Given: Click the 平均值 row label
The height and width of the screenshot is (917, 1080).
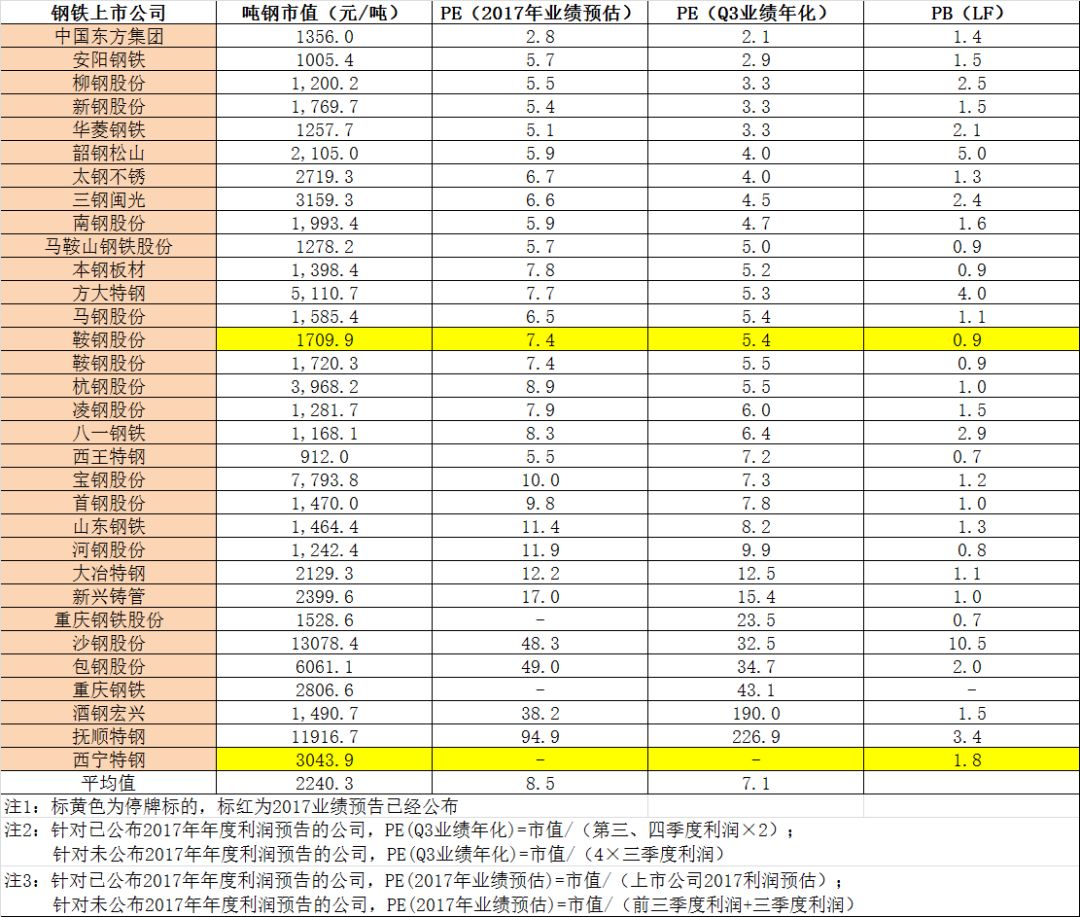Looking at the screenshot, I should (108, 783).
